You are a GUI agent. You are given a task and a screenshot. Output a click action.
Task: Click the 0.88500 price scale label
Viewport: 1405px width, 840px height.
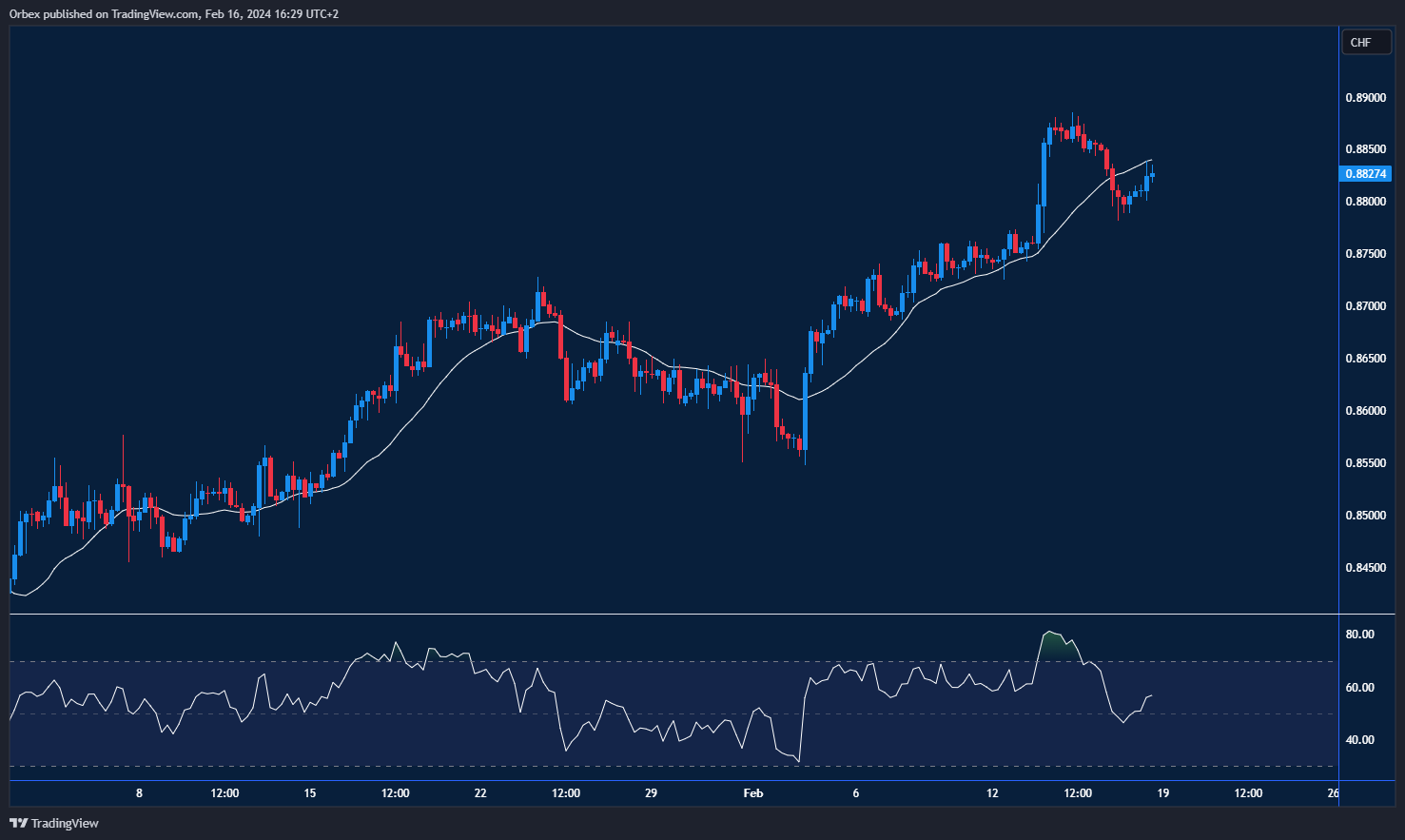tap(1364, 148)
